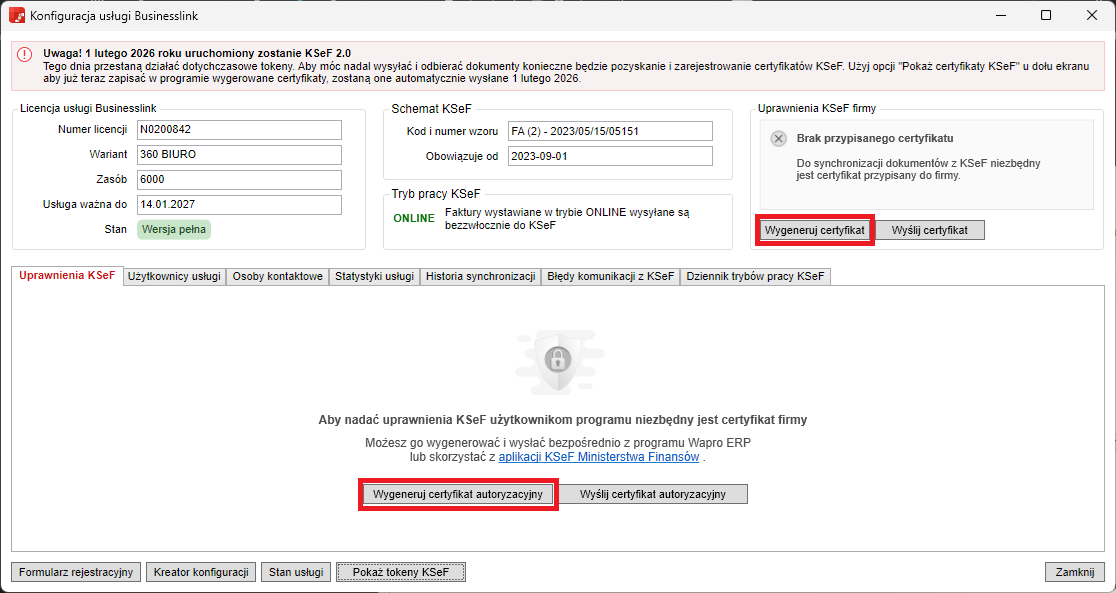The width and height of the screenshot is (1116, 593).
Task: Open the Osoby kontaktowe tab
Action: pos(277,277)
